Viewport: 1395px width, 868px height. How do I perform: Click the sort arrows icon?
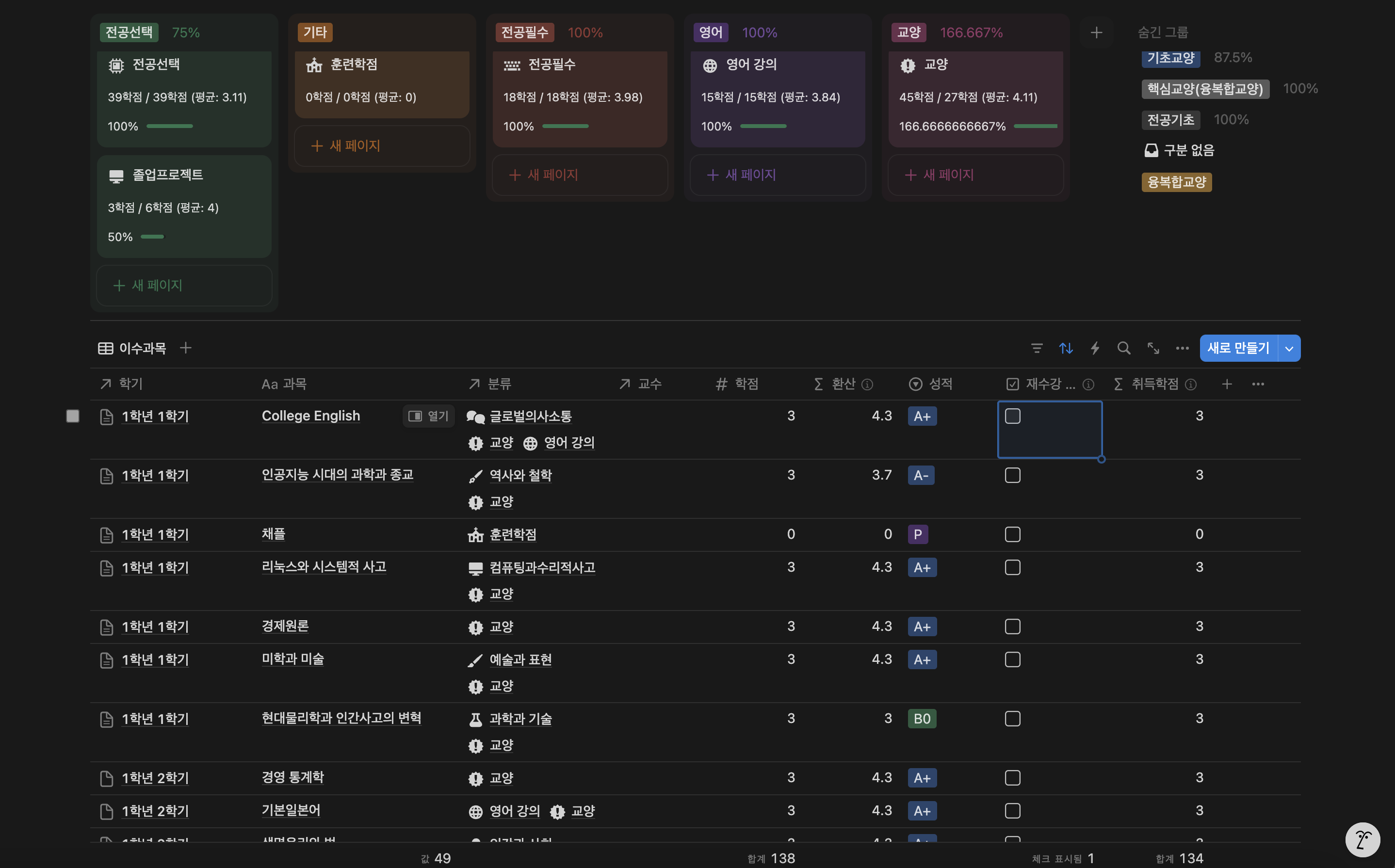coord(1066,348)
